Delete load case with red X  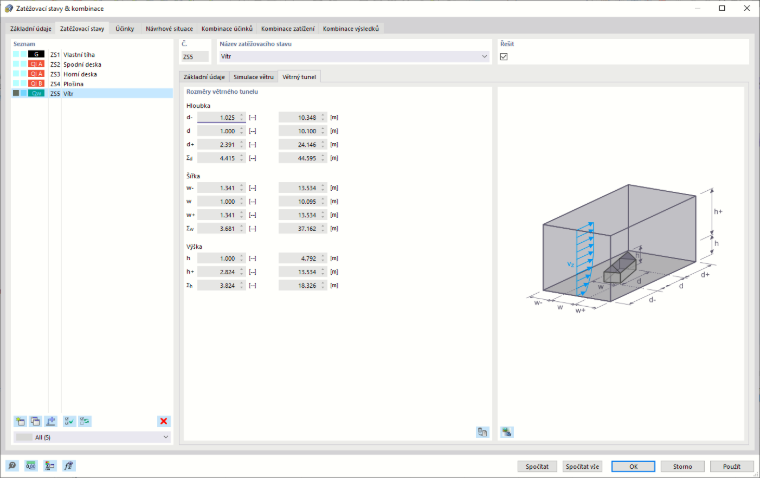point(164,421)
